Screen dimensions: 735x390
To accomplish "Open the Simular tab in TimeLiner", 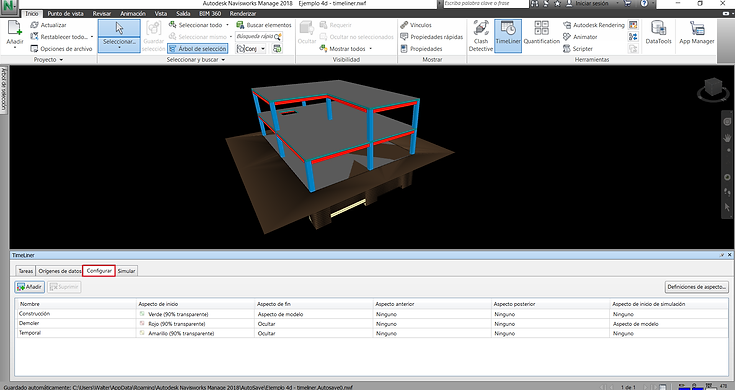I will pyautogui.click(x=126, y=271).
